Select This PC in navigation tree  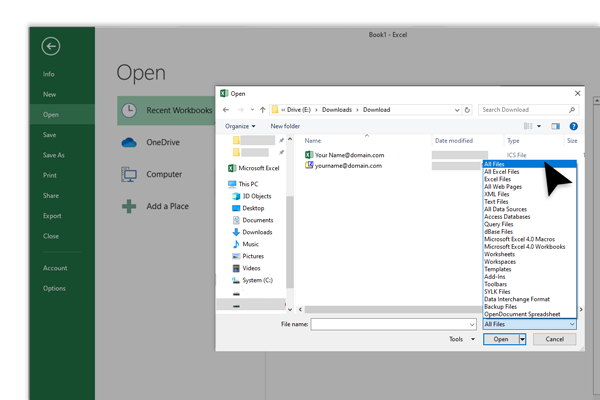[243, 184]
